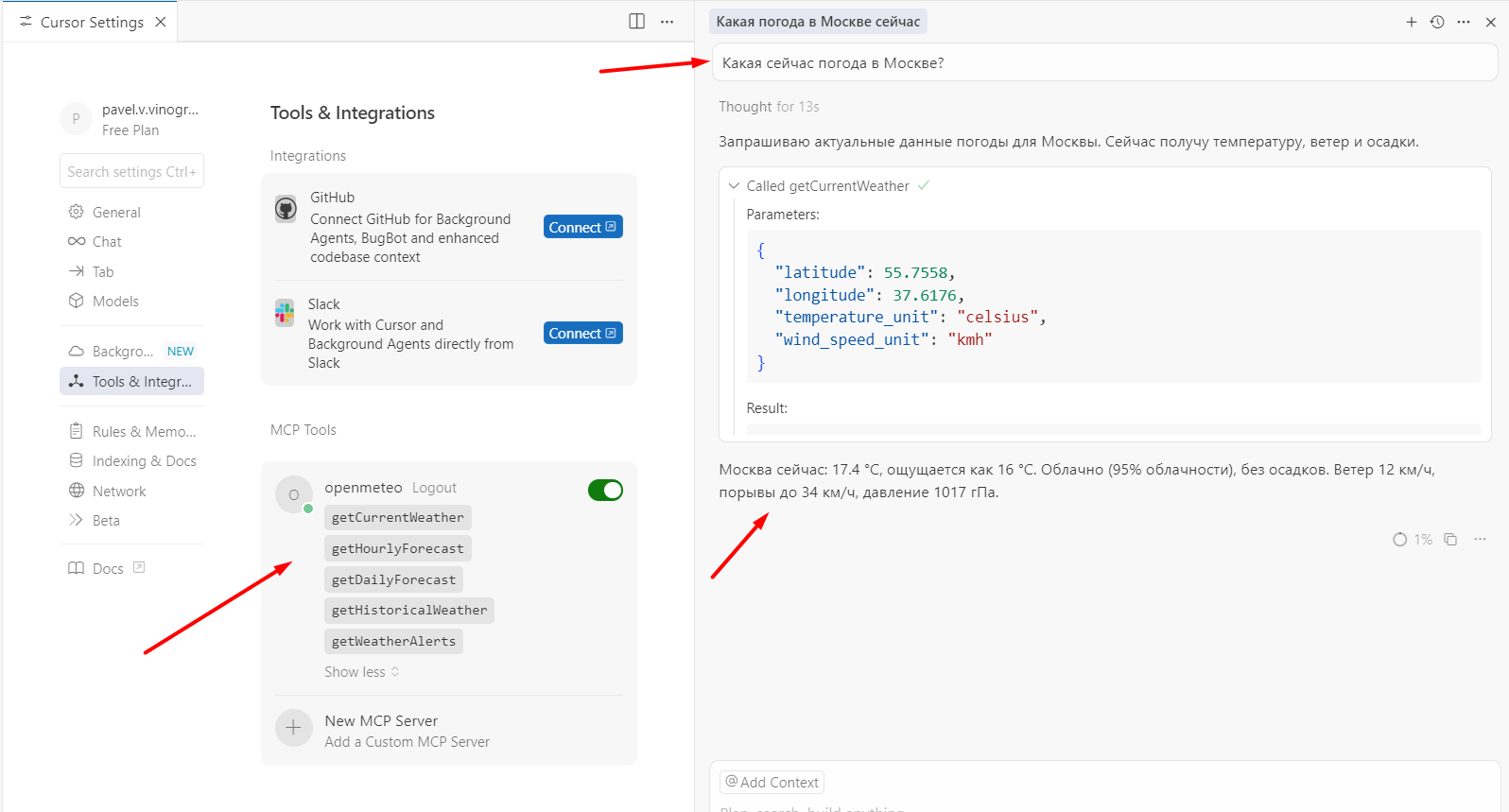Image resolution: width=1509 pixels, height=812 pixels.
Task: Select the getDailyForecast tool chip
Action: (x=394, y=579)
